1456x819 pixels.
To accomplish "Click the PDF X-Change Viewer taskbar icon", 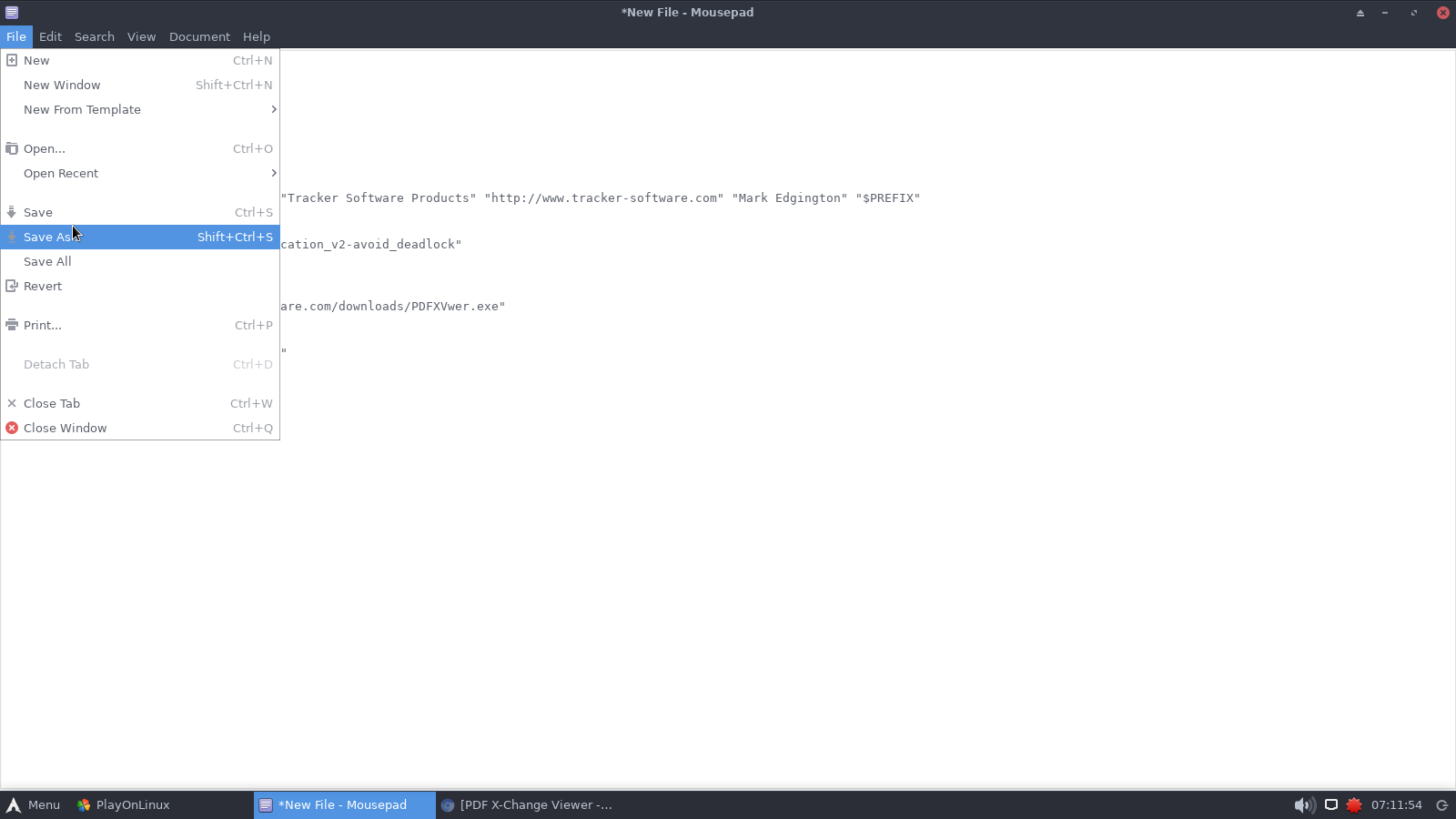I will point(448,804).
